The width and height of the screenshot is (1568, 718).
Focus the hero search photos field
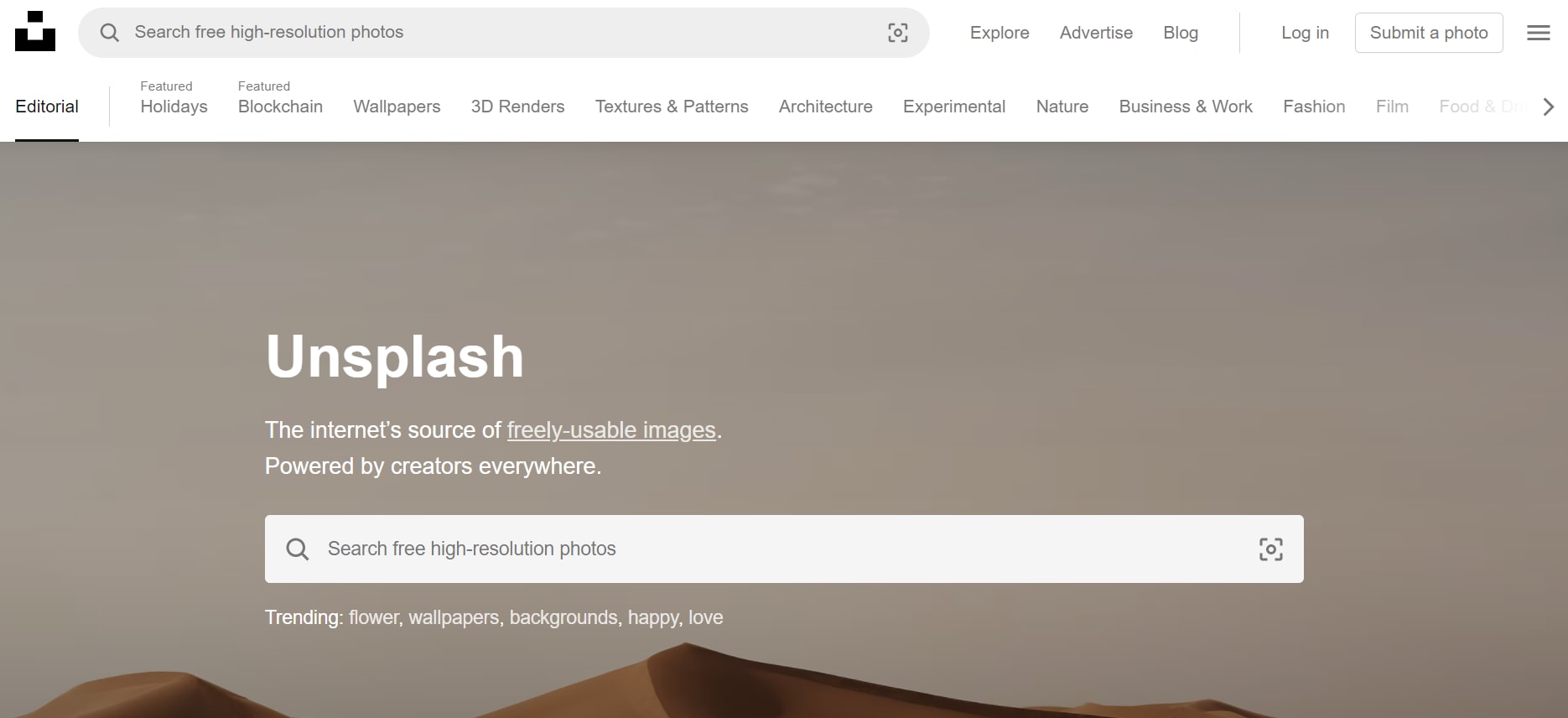pyautogui.click(x=784, y=549)
